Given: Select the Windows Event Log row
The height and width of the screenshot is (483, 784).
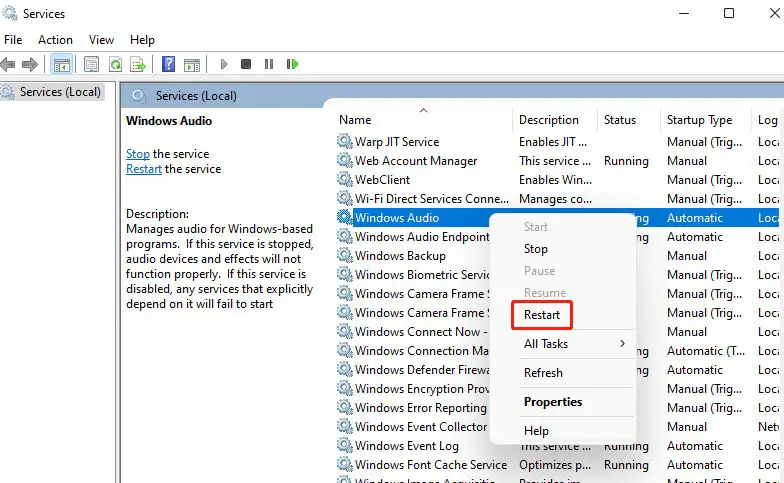Looking at the screenshot, I should click(x=406, y=446).
